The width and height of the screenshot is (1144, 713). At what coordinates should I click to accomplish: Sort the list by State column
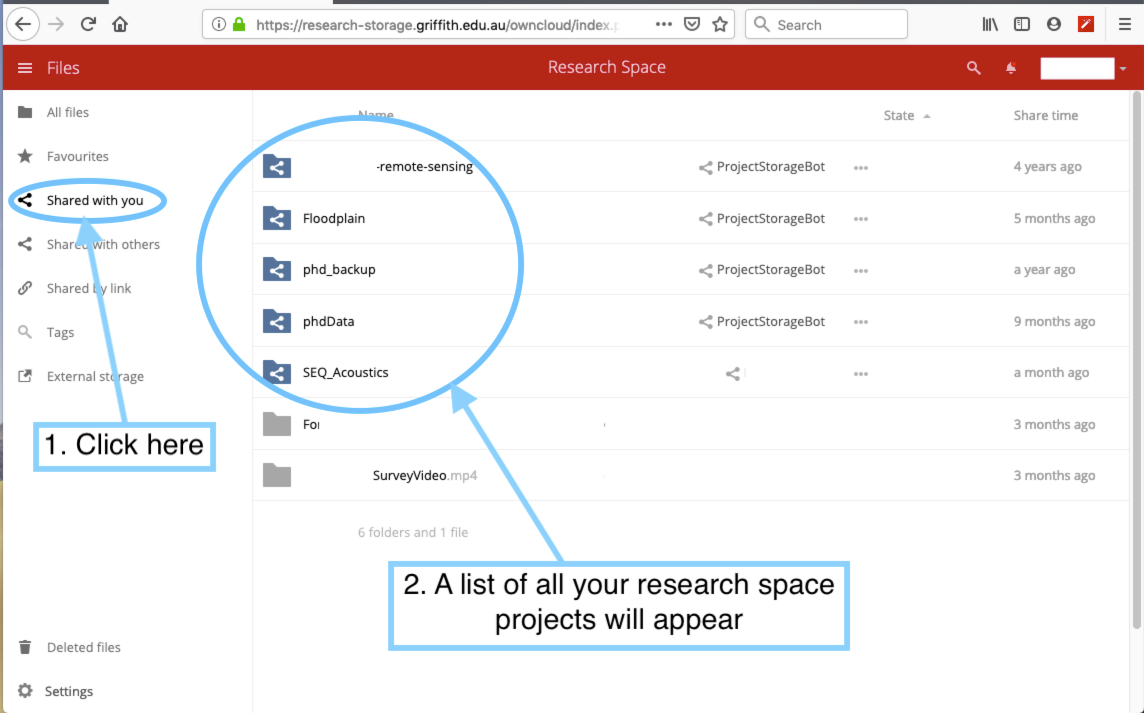pyautogui.click(x=899, y=116)
